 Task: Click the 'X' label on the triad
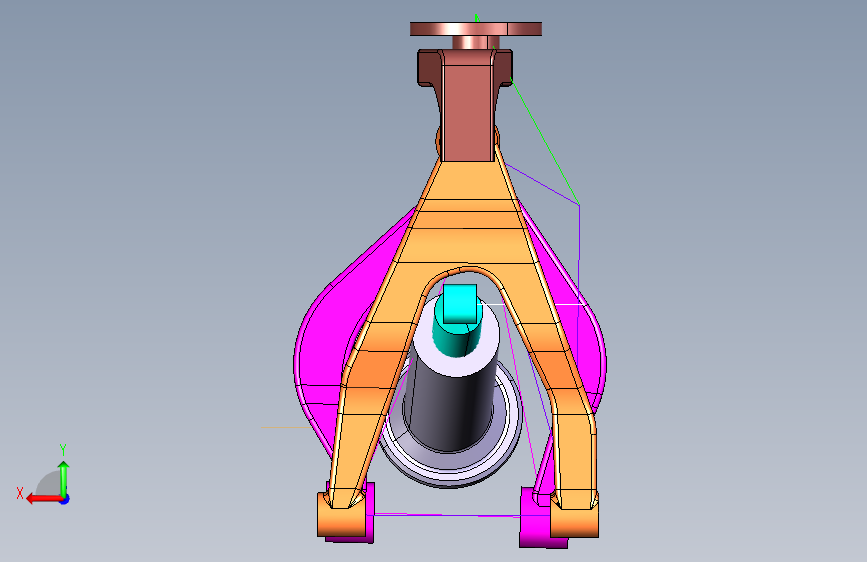[x=20, y=493]
